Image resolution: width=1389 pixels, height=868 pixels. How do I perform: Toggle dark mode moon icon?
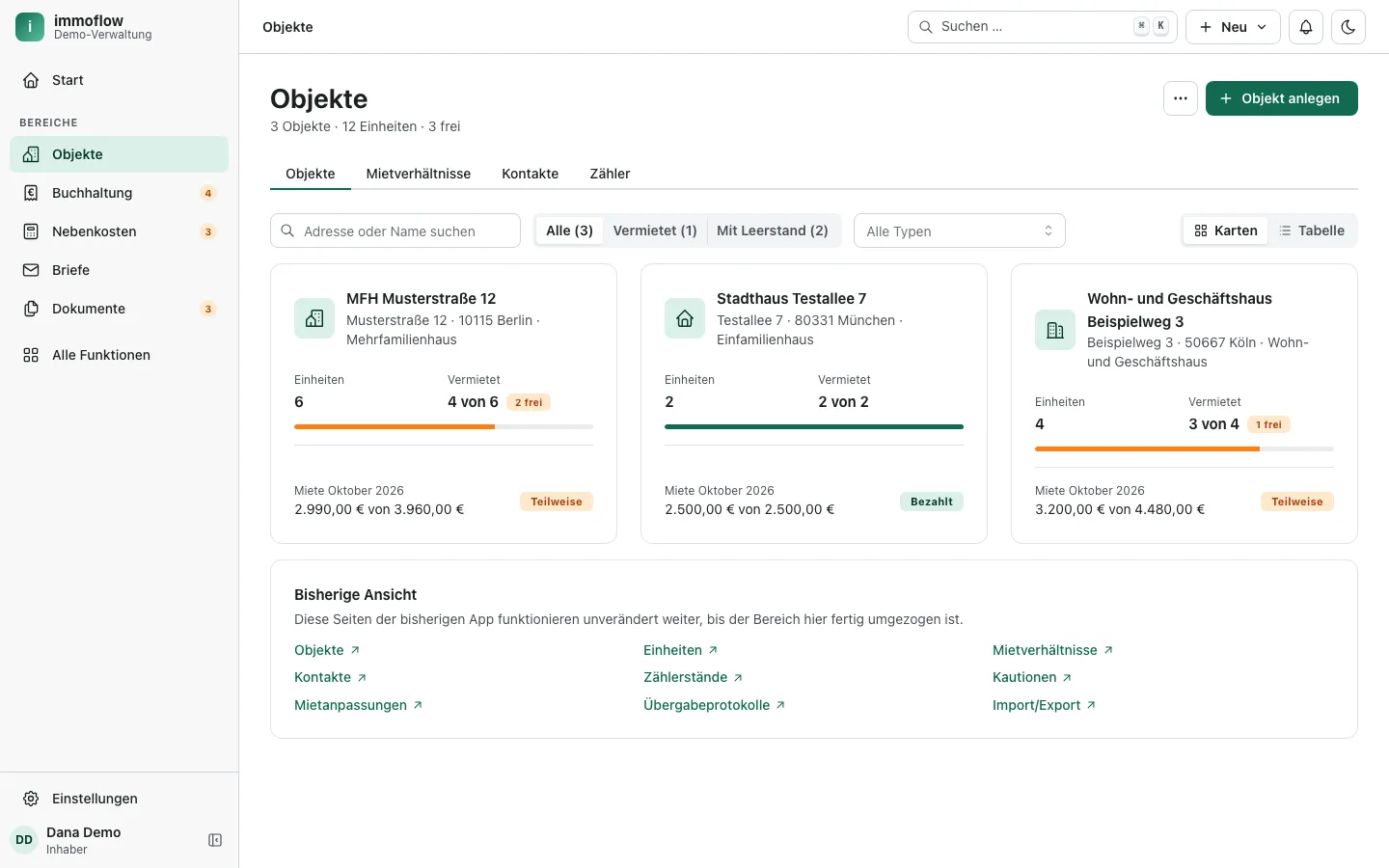coord(1348,27)
